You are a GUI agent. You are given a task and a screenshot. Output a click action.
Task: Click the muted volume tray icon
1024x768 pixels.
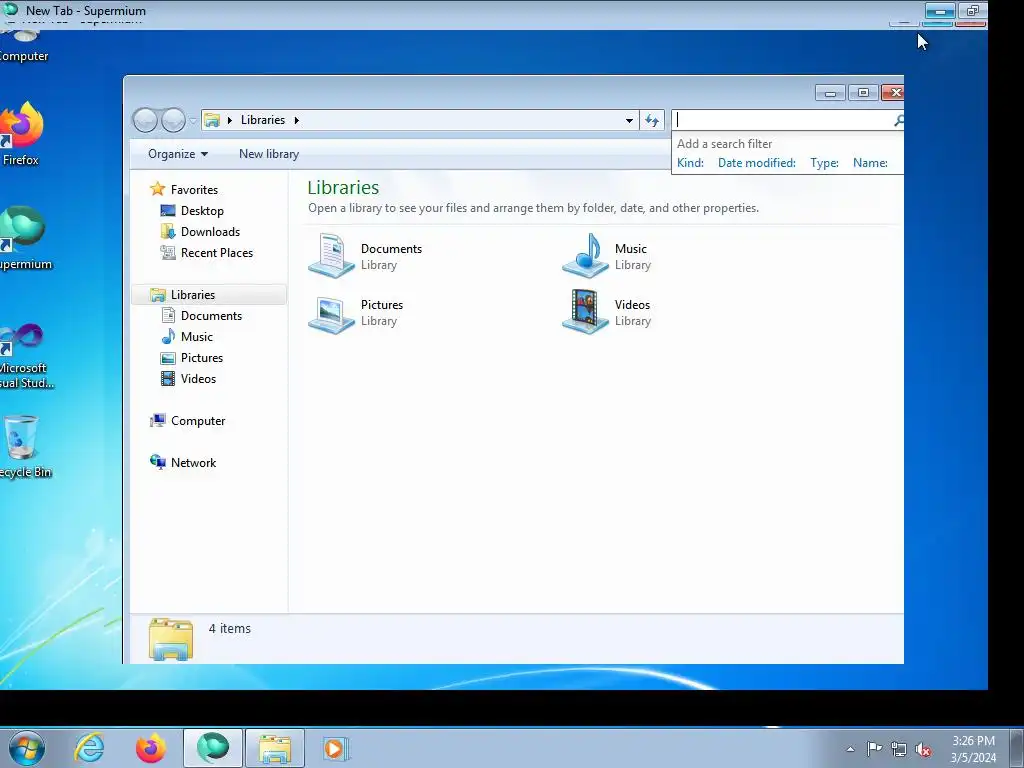tap(923, 749)
